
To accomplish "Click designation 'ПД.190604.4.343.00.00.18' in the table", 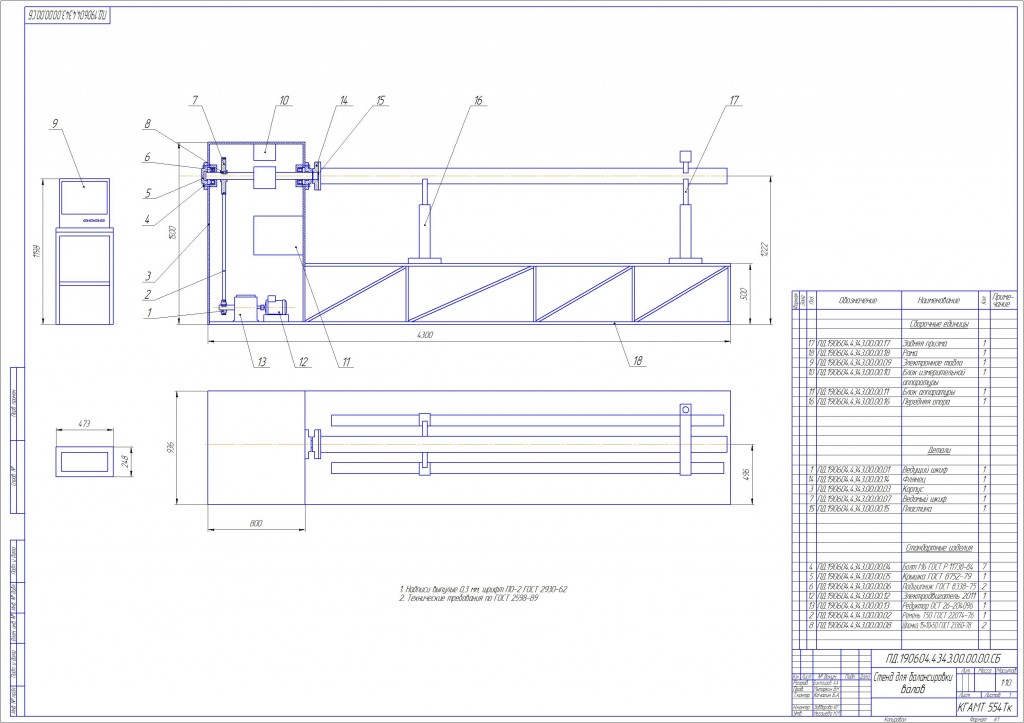I will (854, 353).
